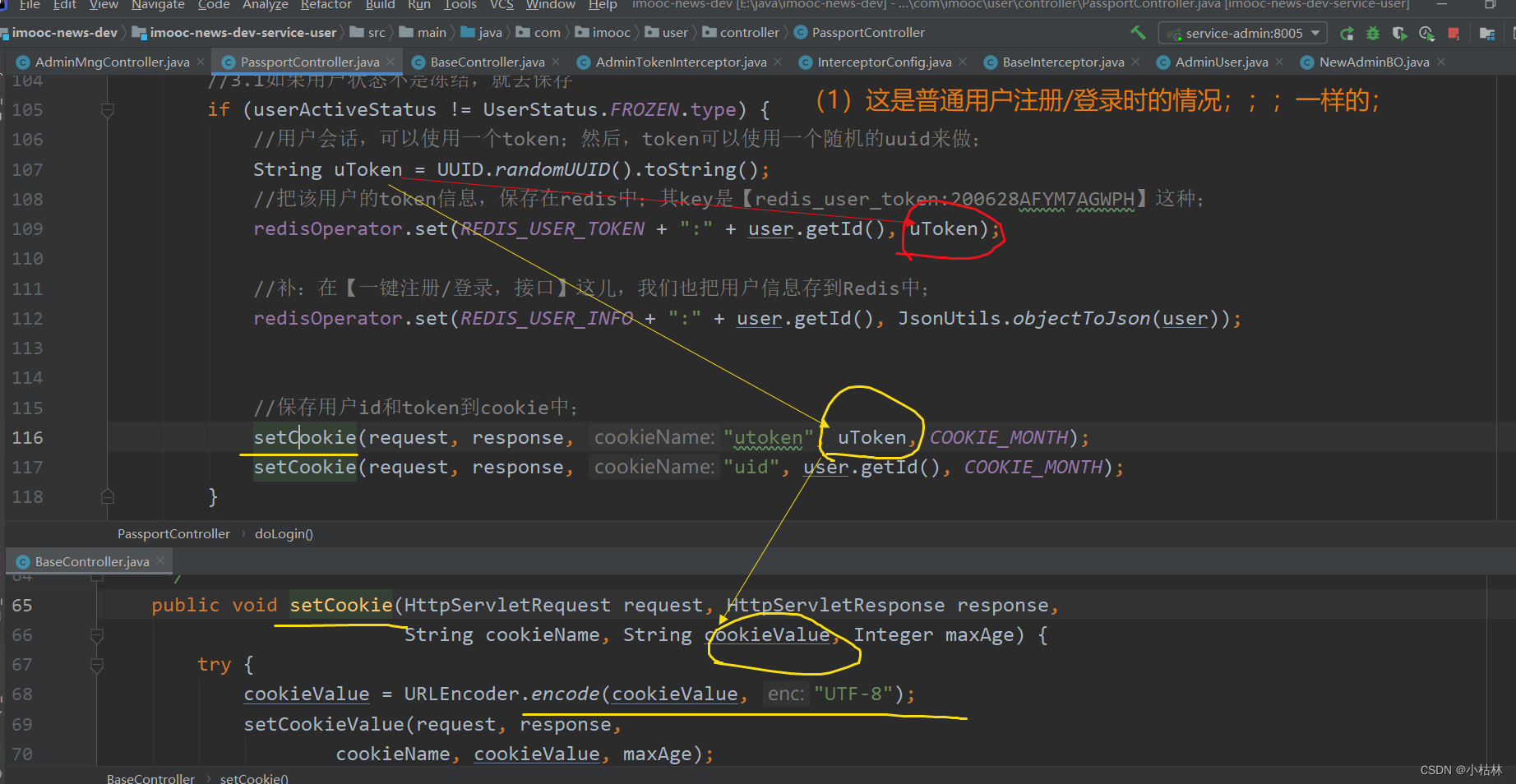Screen dimensions: 1516x784
Task: Launch the Profiler clock icon
Action: (x=1427, y=33)
